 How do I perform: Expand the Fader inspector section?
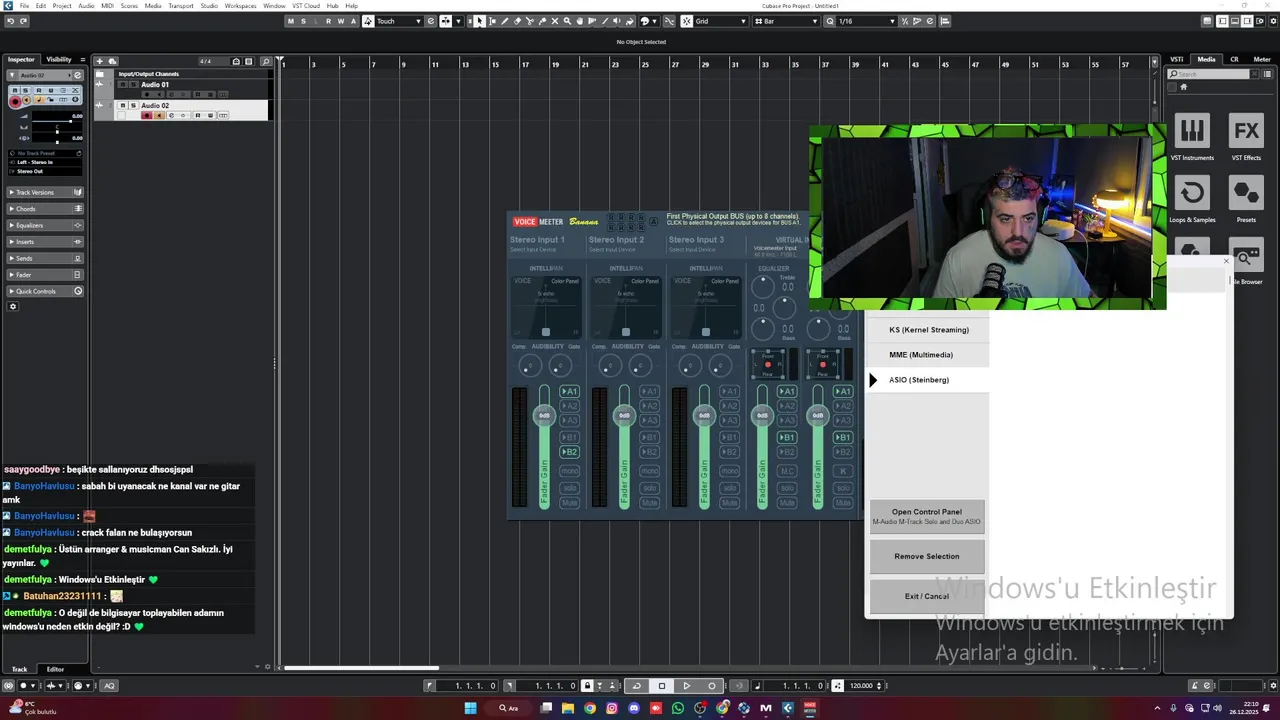(x=46, y=275)
